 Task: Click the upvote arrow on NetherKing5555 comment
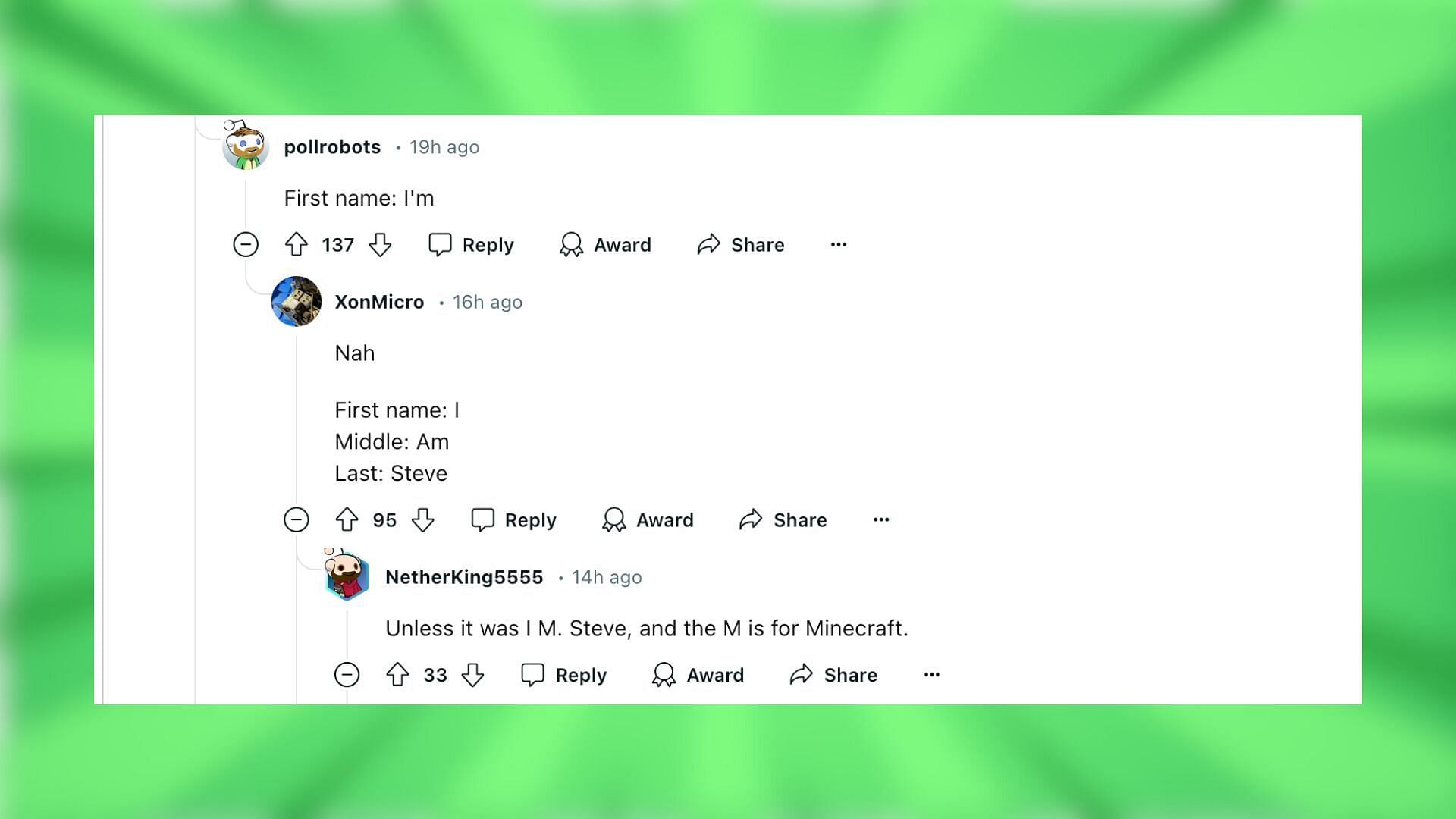pyautogui.click(x=397, y=674)
